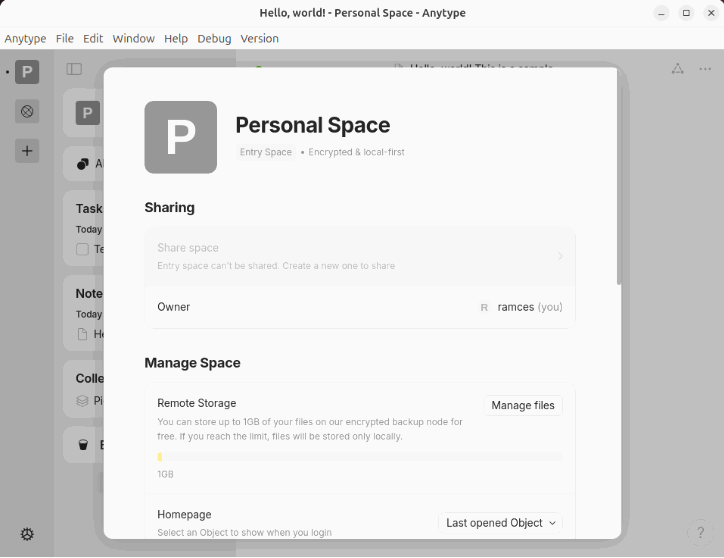Click the Tasks widget heading behind dialog
Image resolution: width=724 pixels, height=558 pixels.
click(89, 208)
